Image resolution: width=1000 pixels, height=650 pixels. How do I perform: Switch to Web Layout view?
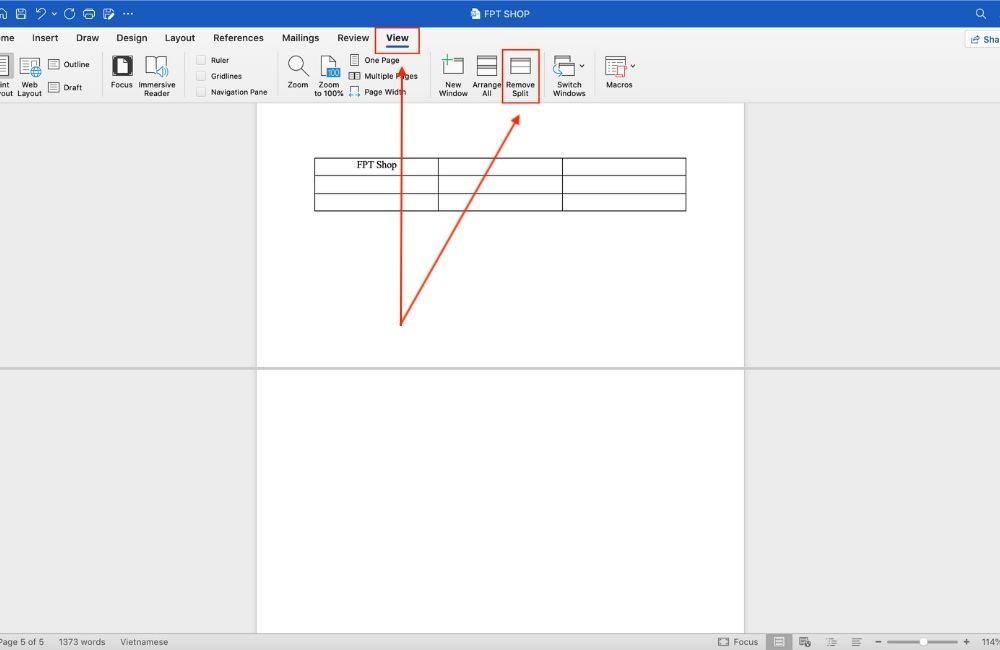(29, 77)
